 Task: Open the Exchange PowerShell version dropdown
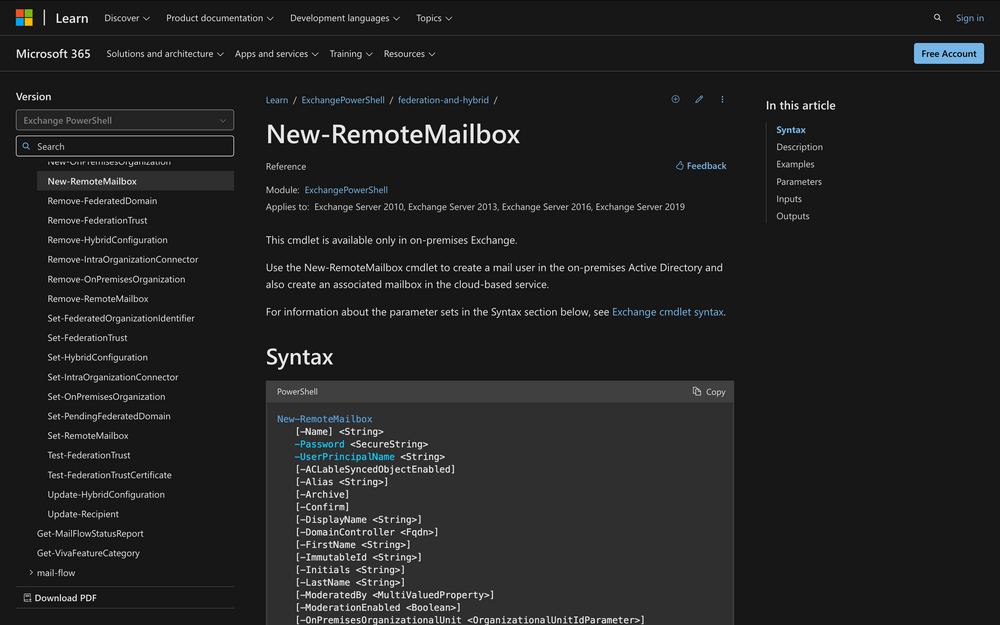tap(124, 120)
